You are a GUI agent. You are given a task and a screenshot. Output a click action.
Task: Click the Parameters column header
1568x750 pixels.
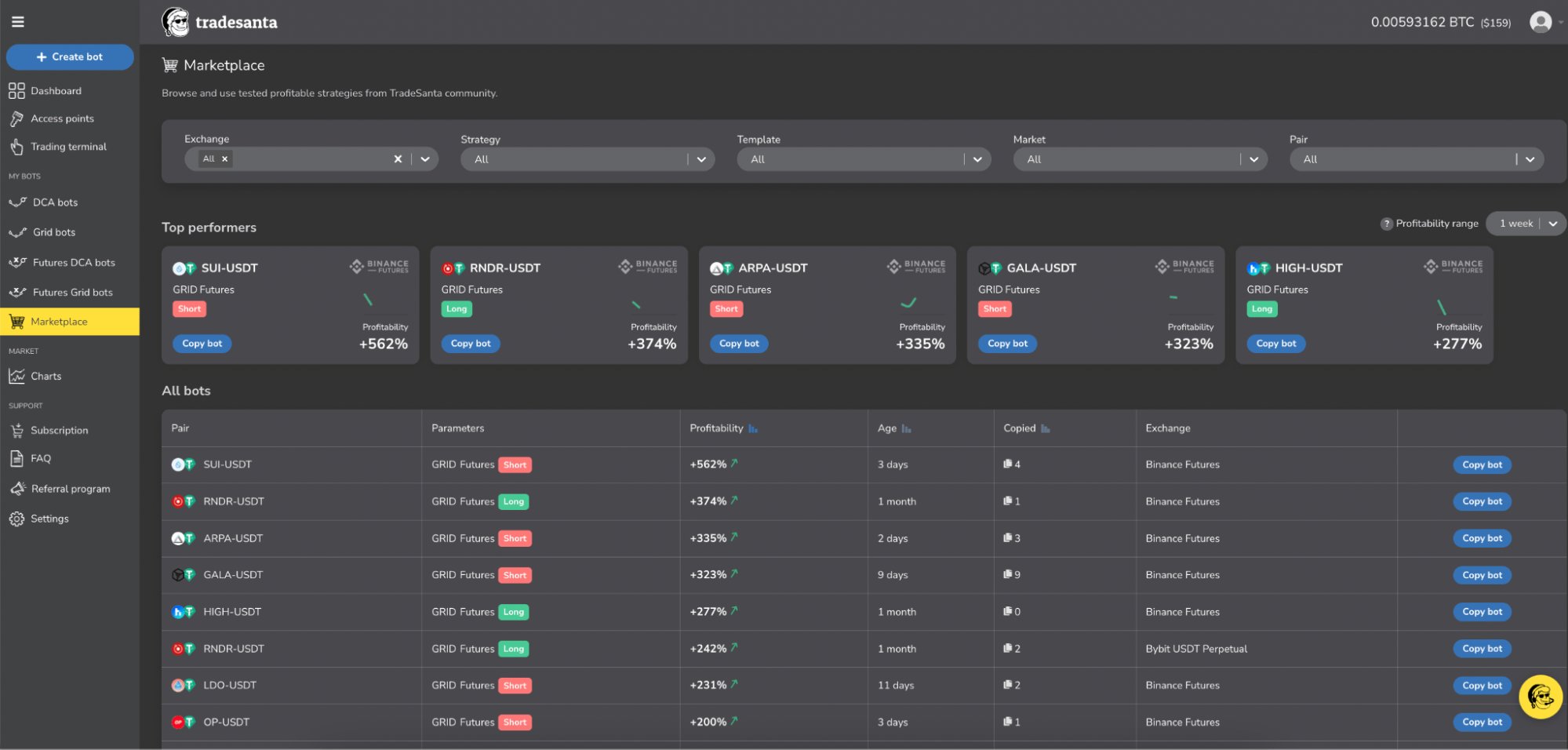457,428
